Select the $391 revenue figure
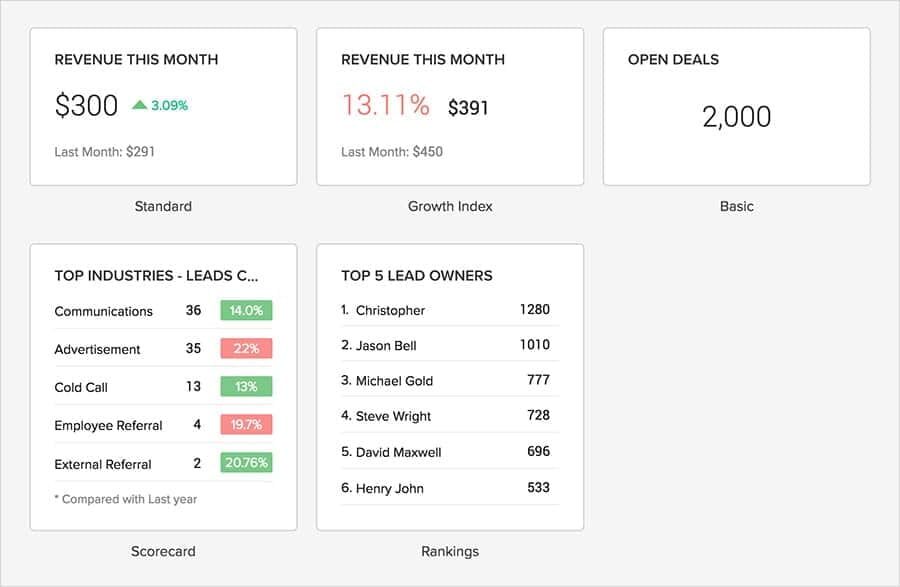Screen dimensions: 900x587 click(x=466, y=105)
